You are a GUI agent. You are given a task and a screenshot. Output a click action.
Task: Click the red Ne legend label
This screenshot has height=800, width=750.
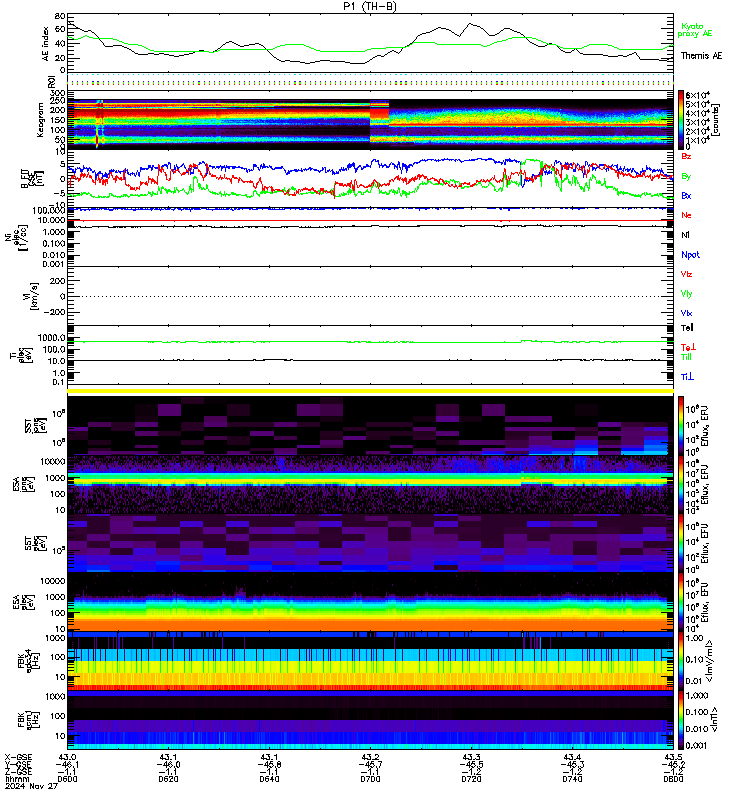[x=686, y=215]
